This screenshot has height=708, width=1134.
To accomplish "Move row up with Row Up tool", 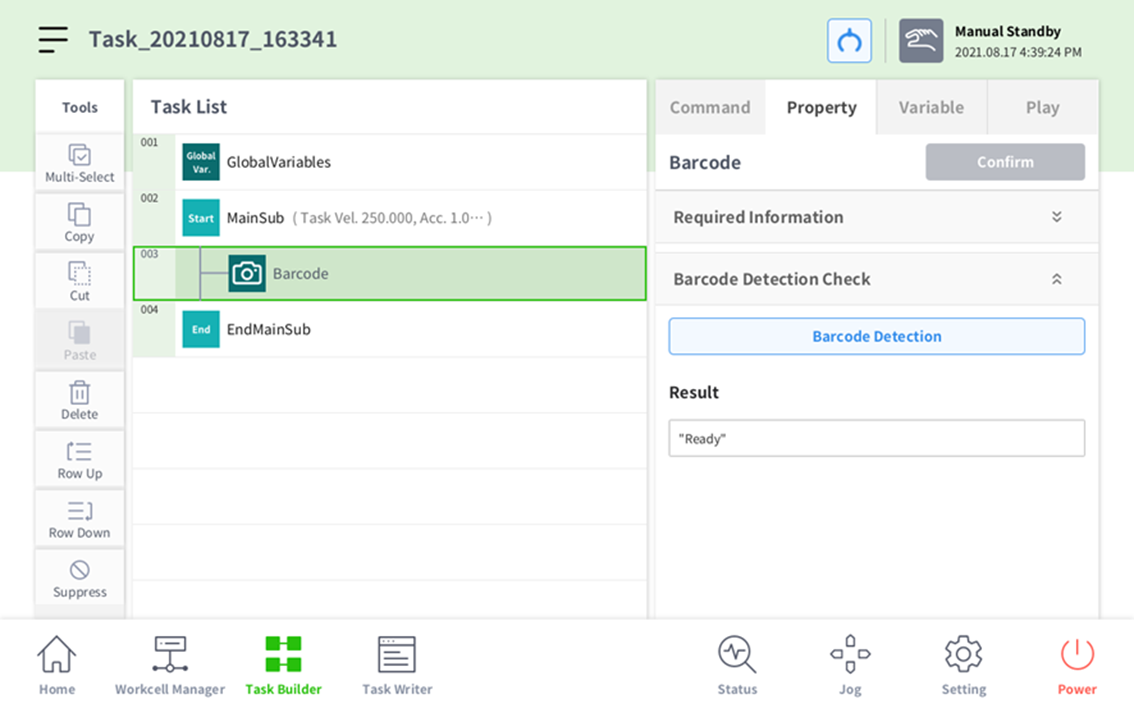I will (x=80, y=459).
